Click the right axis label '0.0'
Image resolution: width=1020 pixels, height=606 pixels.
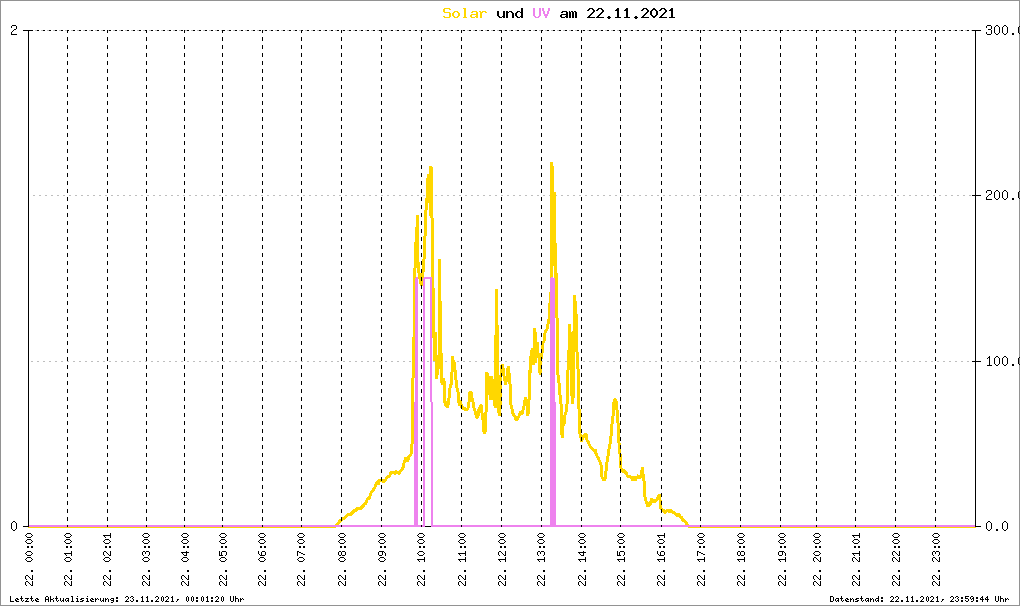coord(998,527)
